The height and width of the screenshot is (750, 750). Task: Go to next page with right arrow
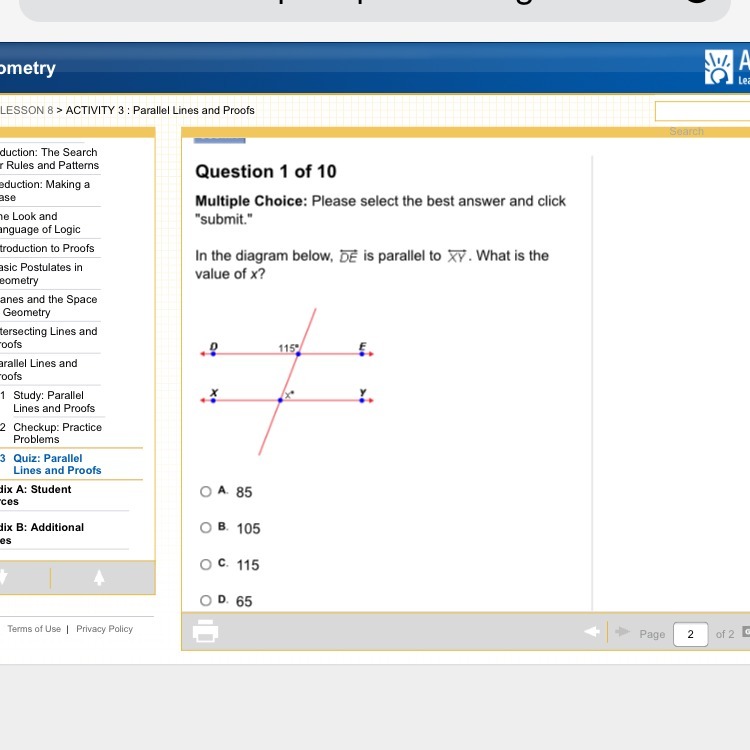(622, 632)
